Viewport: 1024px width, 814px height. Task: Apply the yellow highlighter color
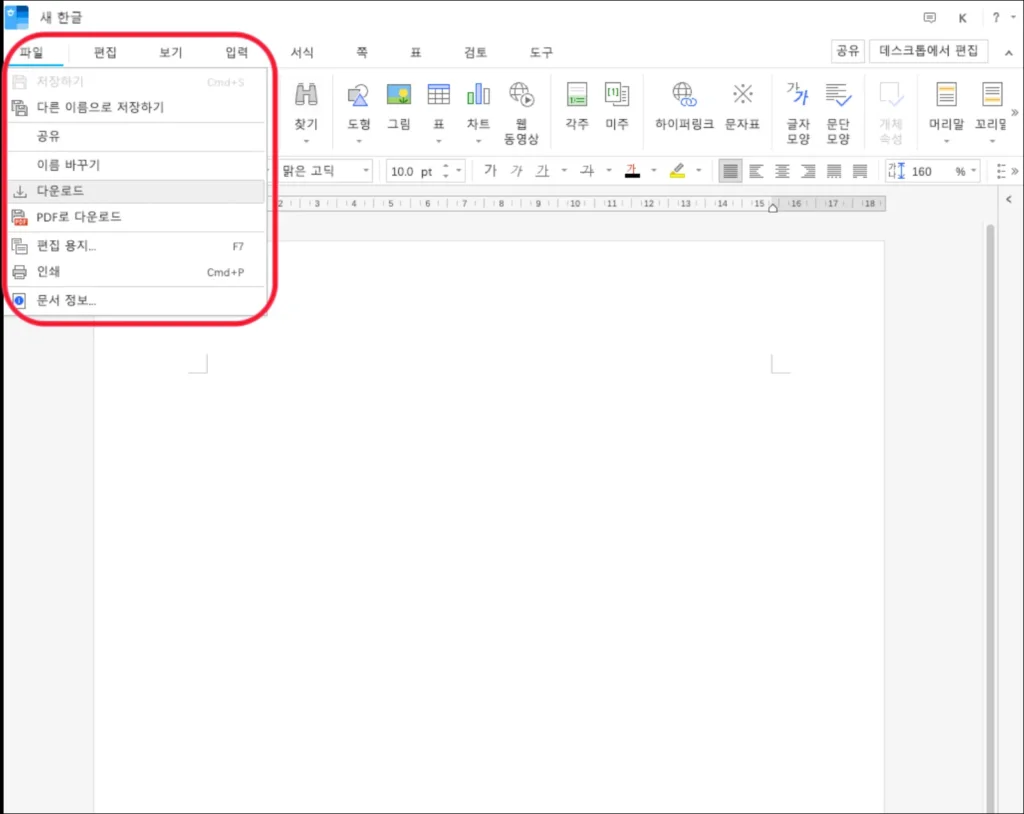point(677,171)
